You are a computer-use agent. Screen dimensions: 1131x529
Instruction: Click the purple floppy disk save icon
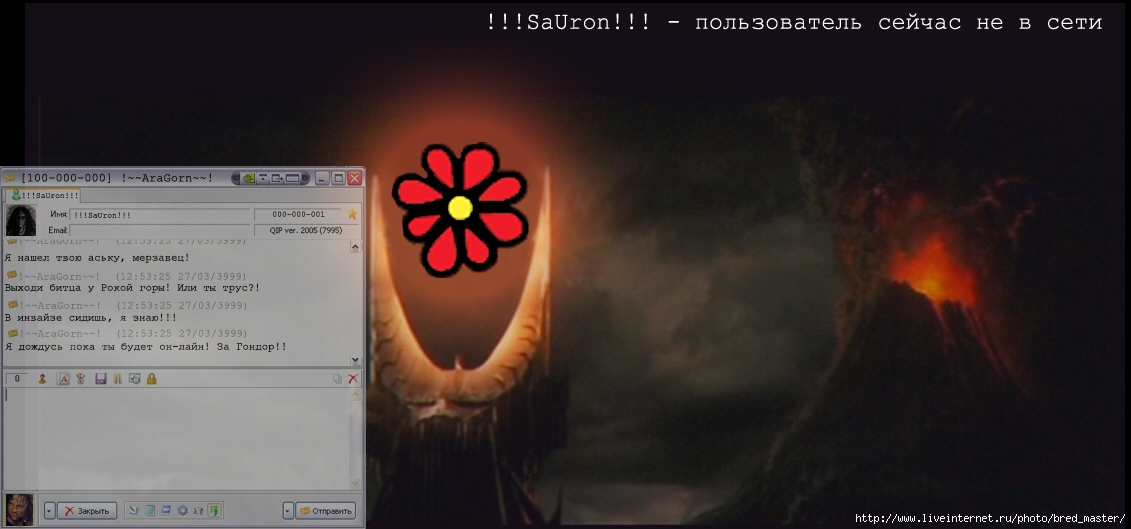101,379
